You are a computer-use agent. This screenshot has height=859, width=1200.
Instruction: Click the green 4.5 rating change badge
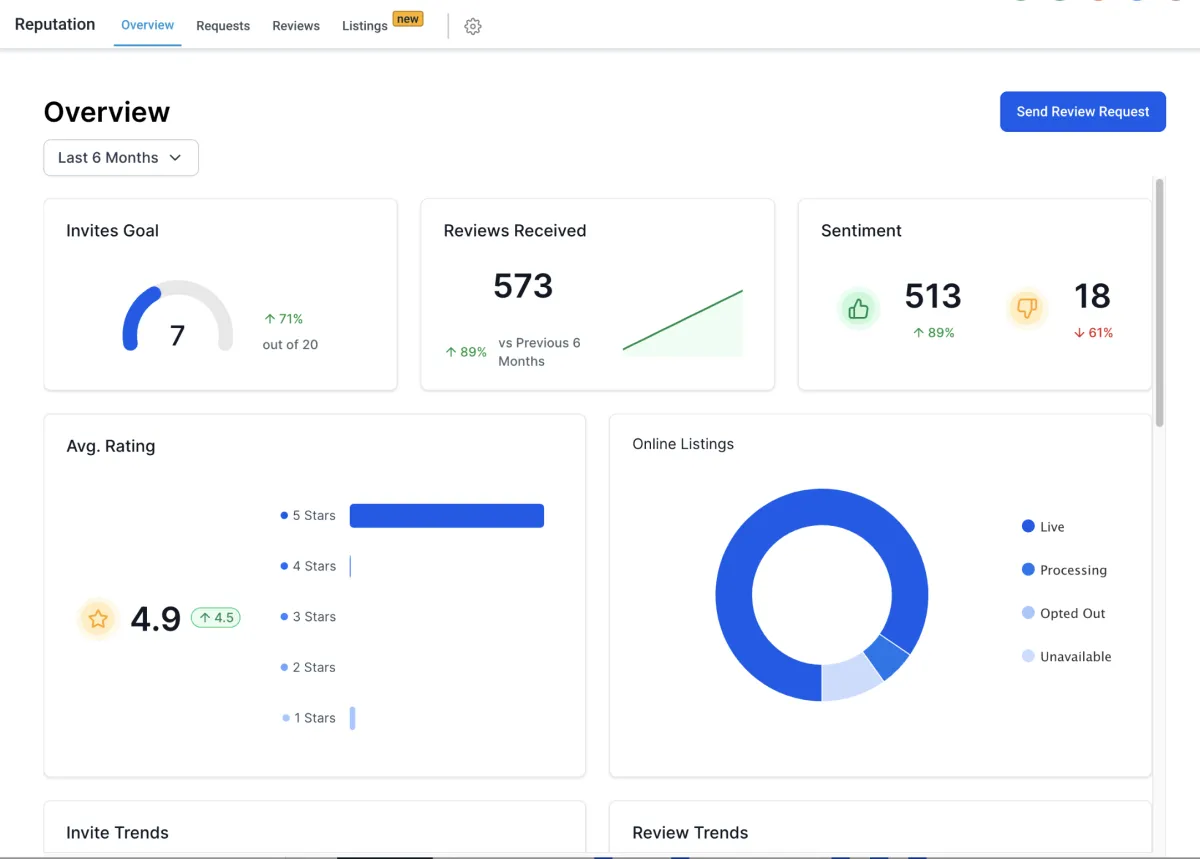(216, 618)
